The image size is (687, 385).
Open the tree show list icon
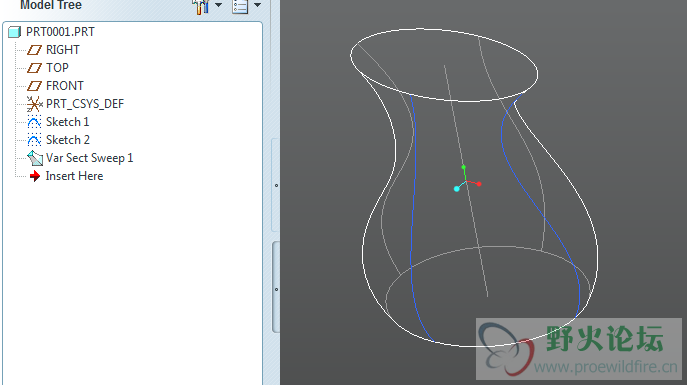240,6
